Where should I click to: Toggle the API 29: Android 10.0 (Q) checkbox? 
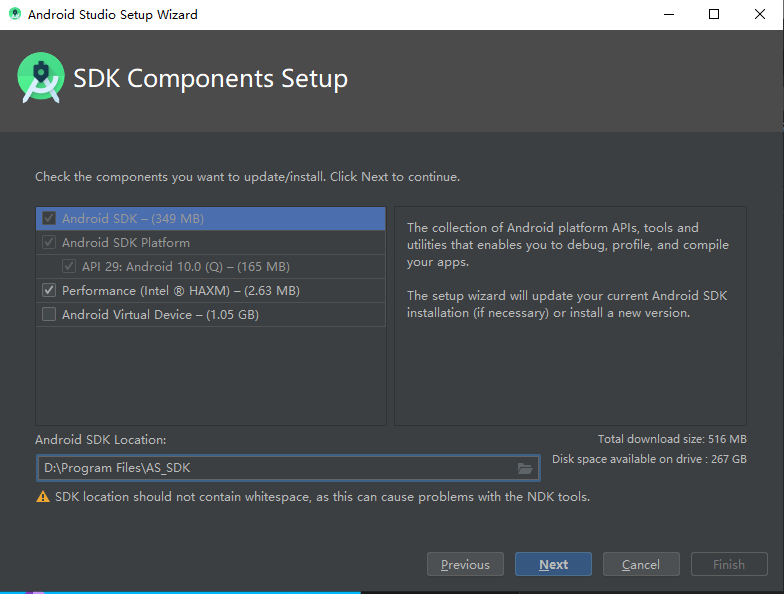[69, 266]
